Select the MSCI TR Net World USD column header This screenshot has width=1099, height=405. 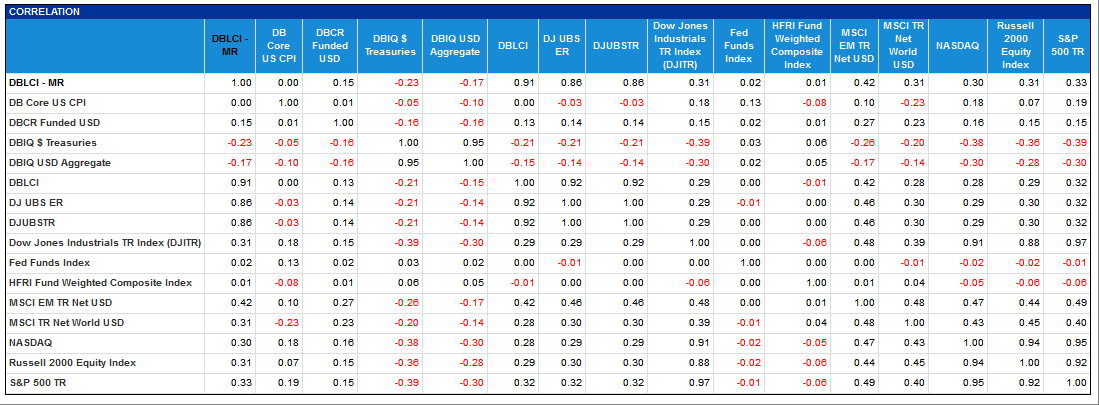click(903, 46)
